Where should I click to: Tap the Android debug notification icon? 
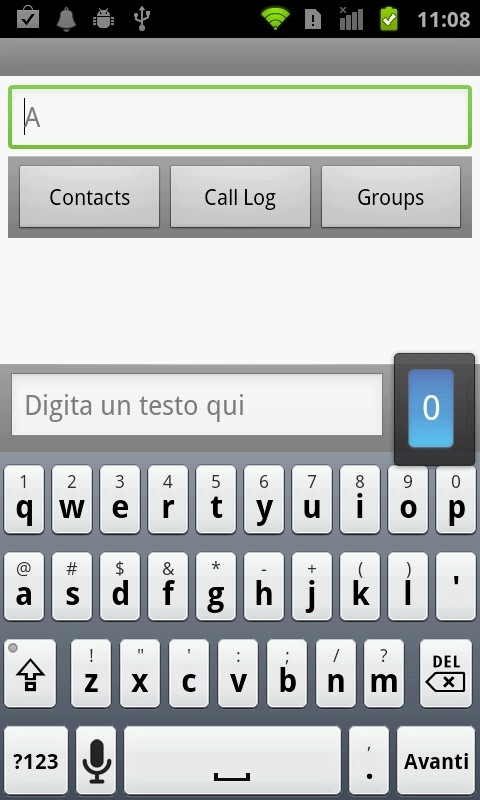coord(103,19)
